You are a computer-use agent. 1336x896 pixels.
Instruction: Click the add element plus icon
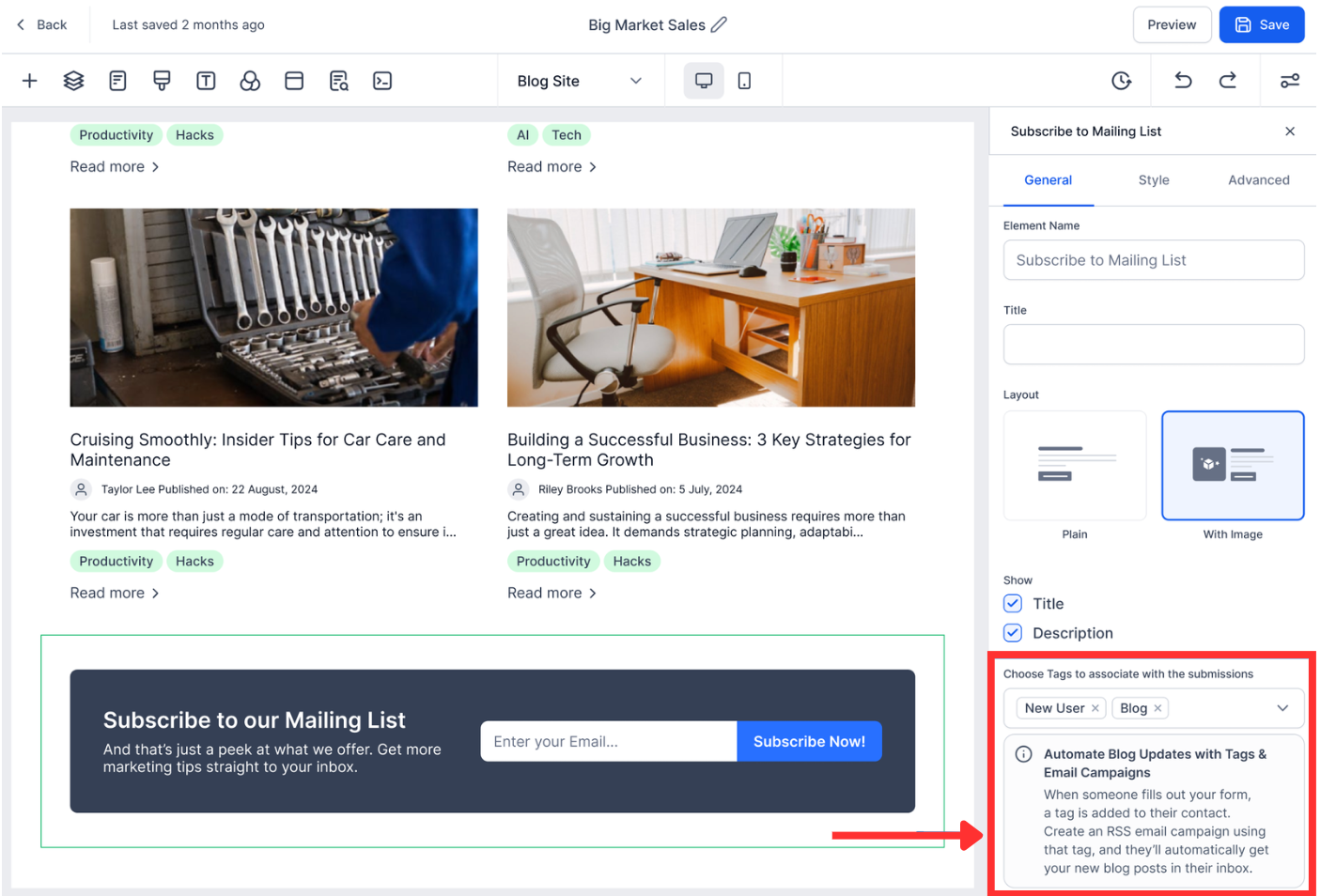[x=30, y=81]
